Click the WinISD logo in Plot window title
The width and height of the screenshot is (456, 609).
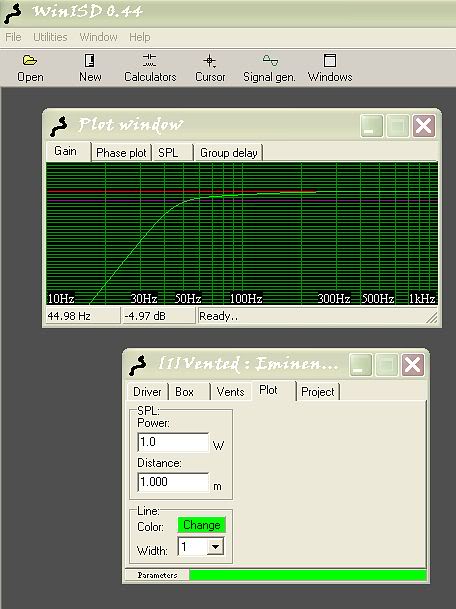pos(59,126)
